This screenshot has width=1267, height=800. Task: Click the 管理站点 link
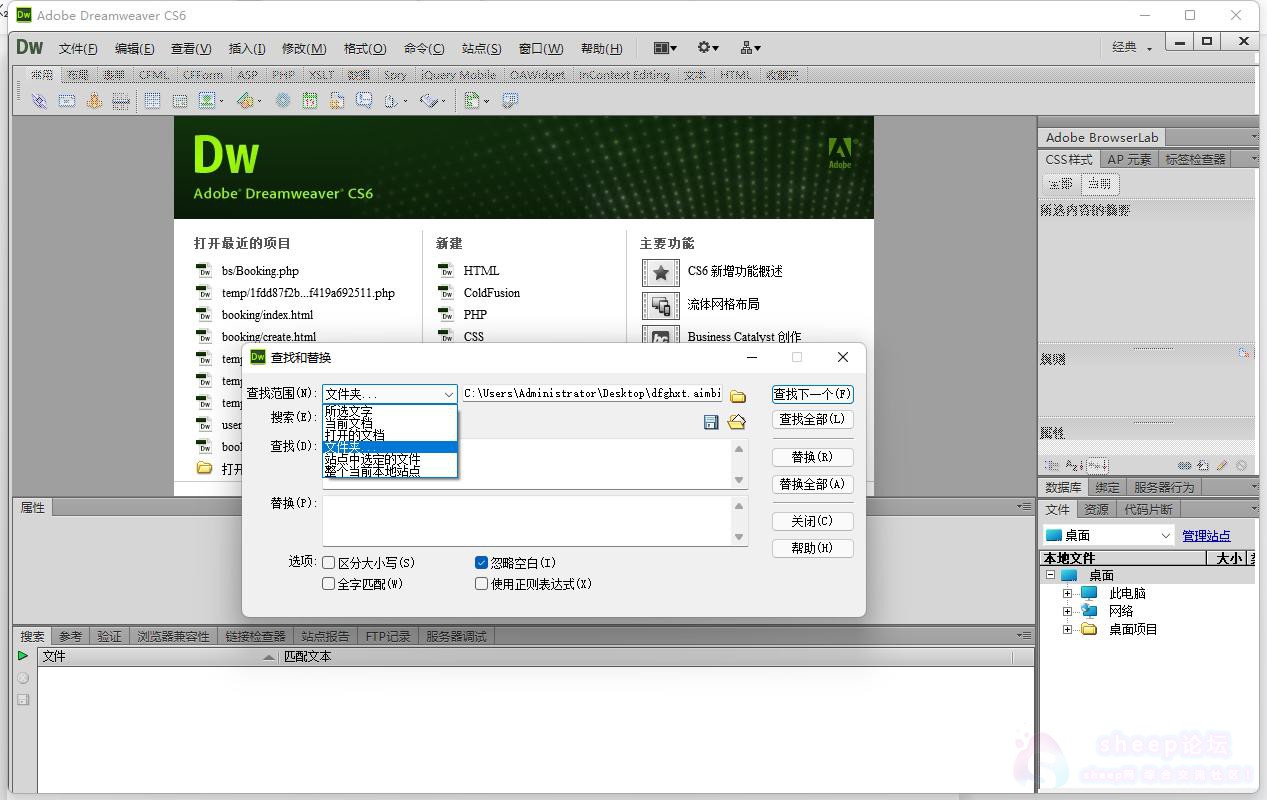(x=1206, y=536)
